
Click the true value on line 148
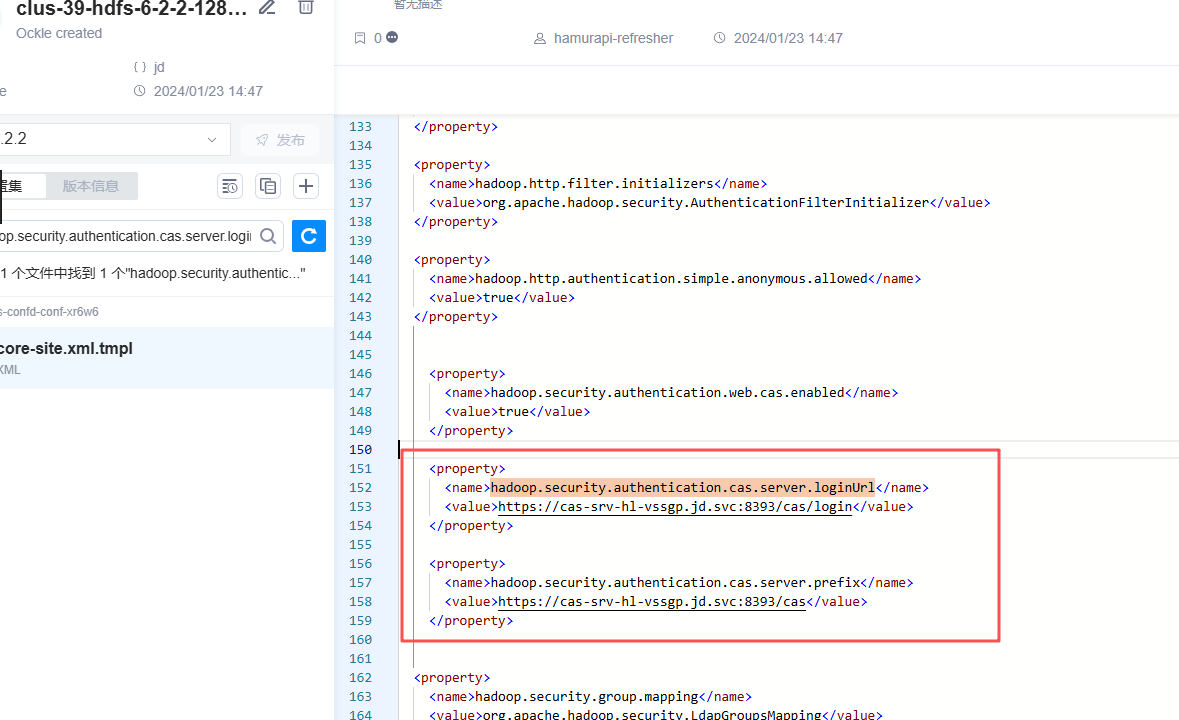point(514,412)
